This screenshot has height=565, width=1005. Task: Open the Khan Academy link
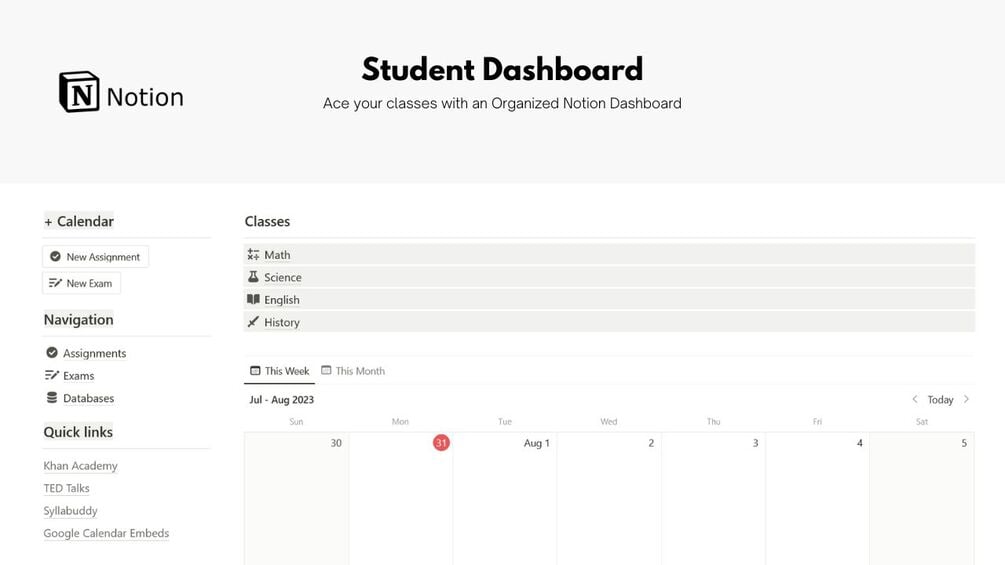pyautogui.click(x=80, y=466)
